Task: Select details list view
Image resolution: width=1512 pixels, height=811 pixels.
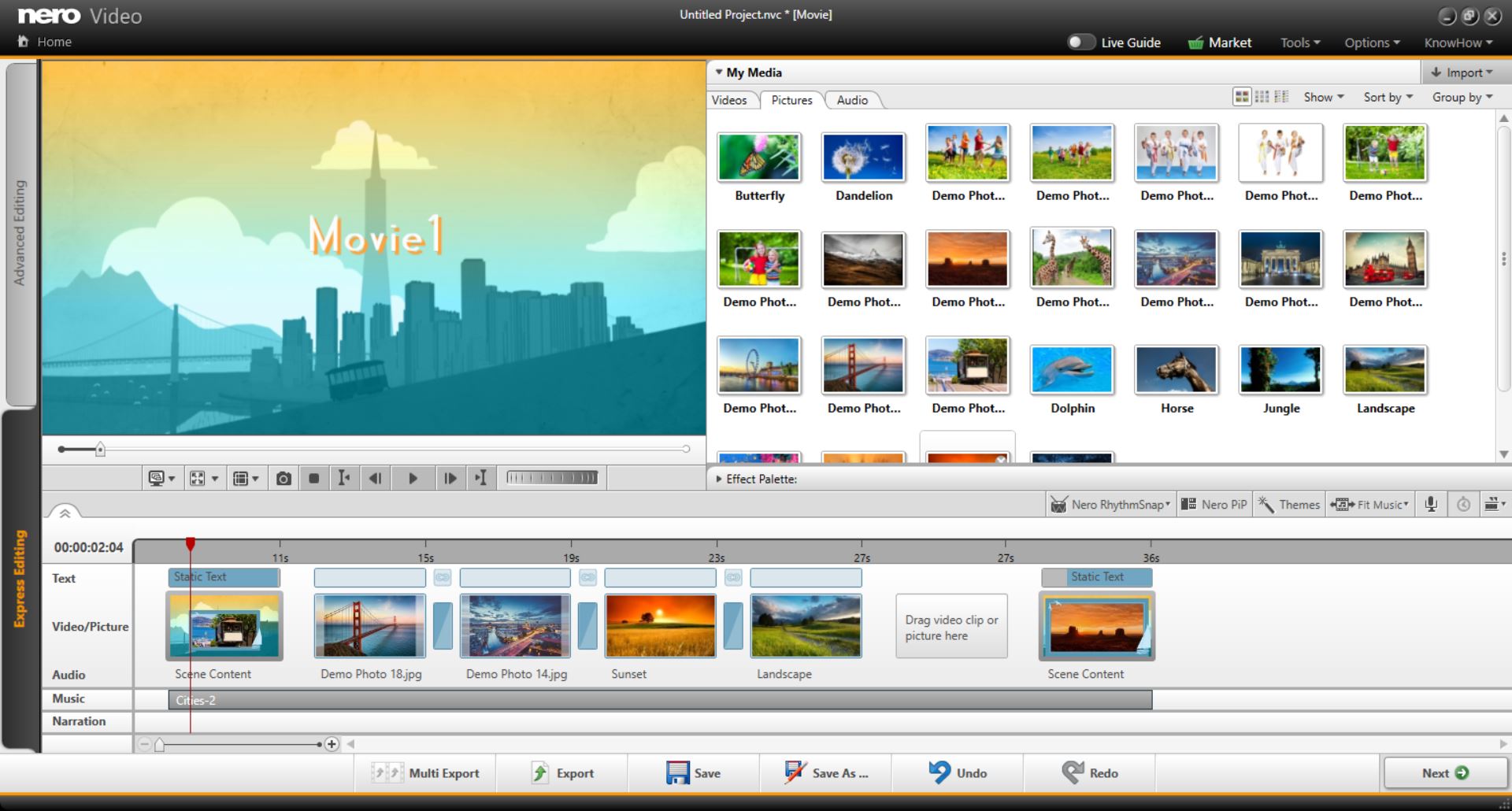Action: point(1281,97)
